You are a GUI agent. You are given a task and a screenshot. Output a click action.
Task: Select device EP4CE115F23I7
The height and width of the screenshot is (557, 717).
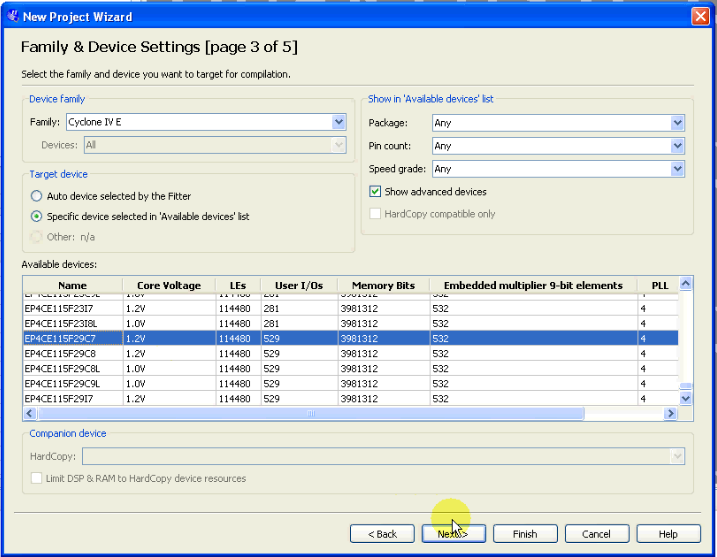point(350,309)
